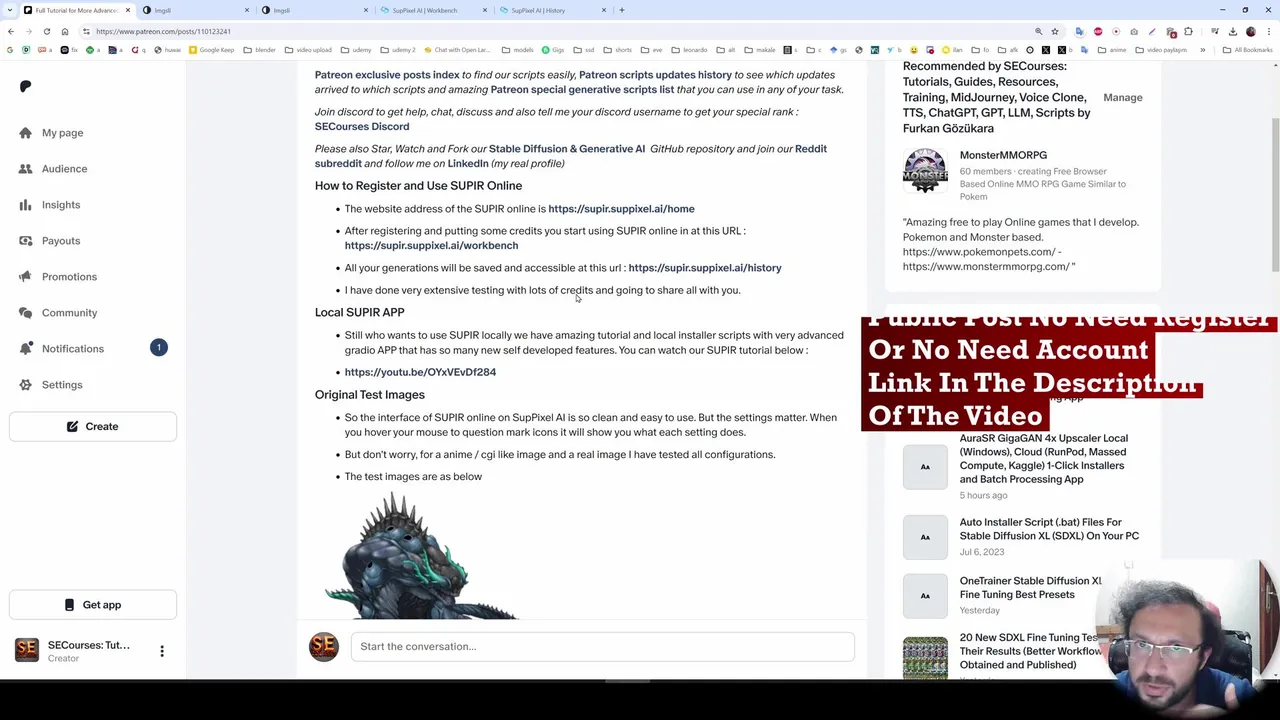This screenshot has width=1280, height=720.
Task: Click the Insights bar chart icon
Action: pos(26,205)
